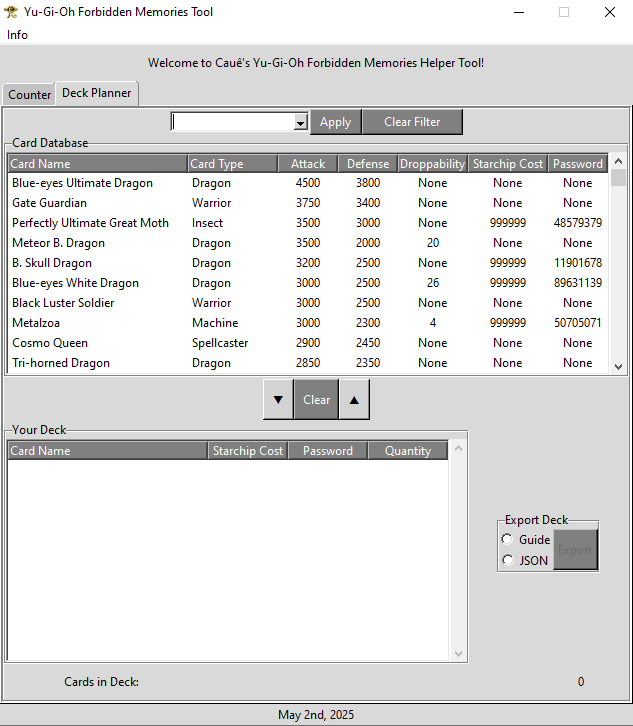Click the Your Deck scroll-up arrow
Screen dimensions: 633x726
(458, 448)
